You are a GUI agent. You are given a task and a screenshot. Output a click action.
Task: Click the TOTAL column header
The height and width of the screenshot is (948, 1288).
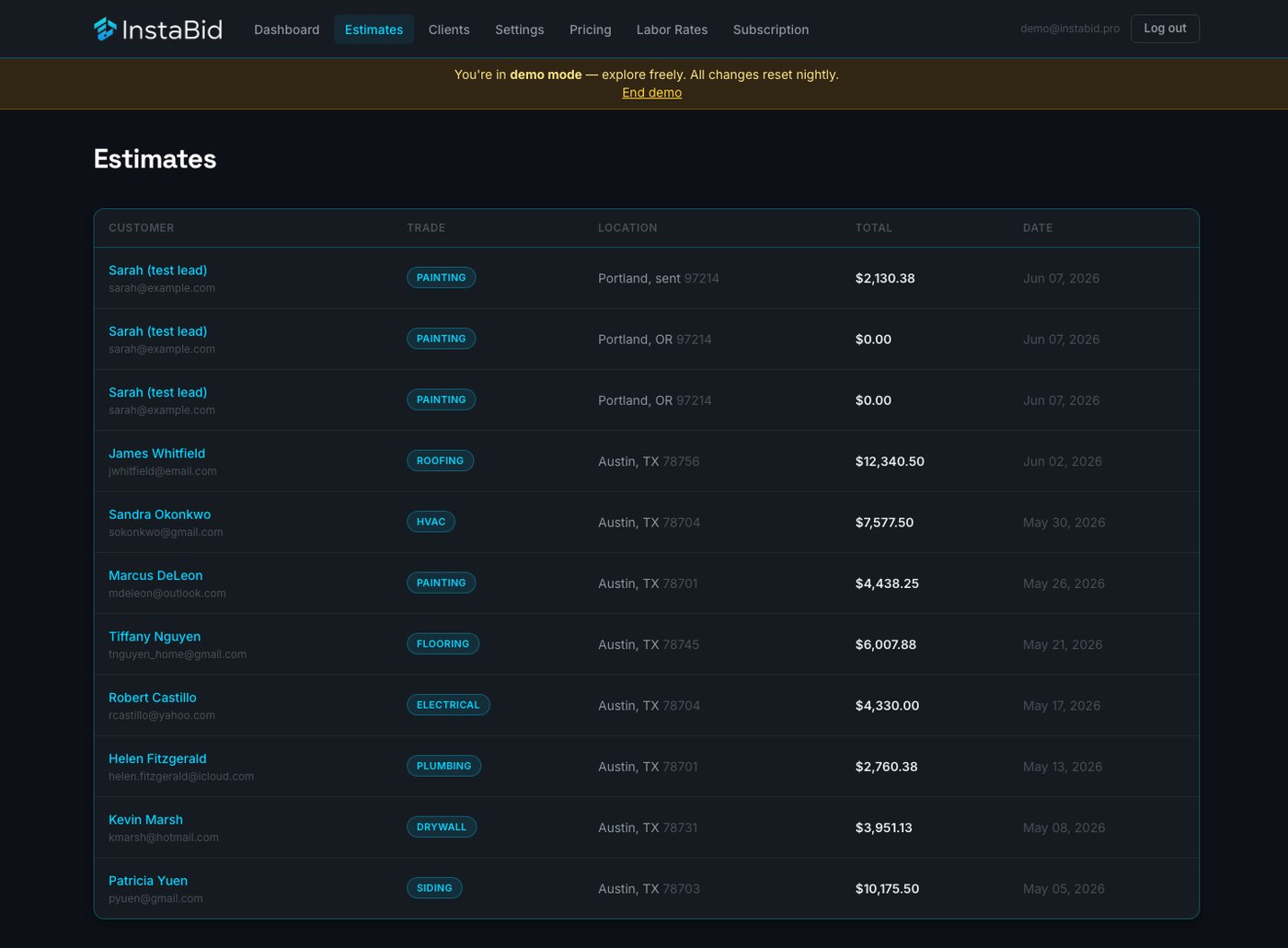click(873, 227)
